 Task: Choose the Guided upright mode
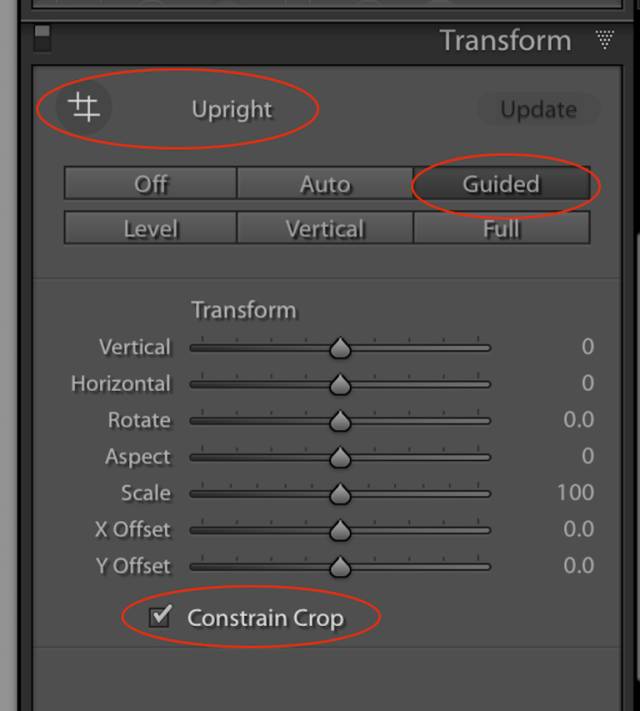point(501,184)
